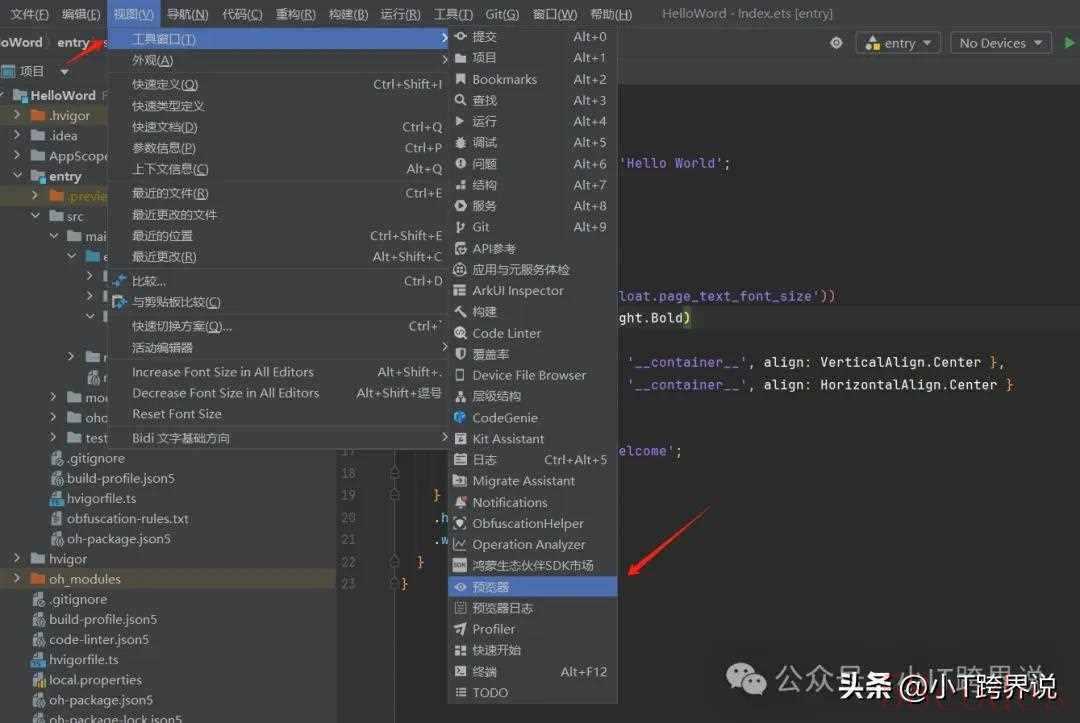Click the ObfuscationHelper icon
This screenshot has width=1080, height=723.
coord(461,524)
